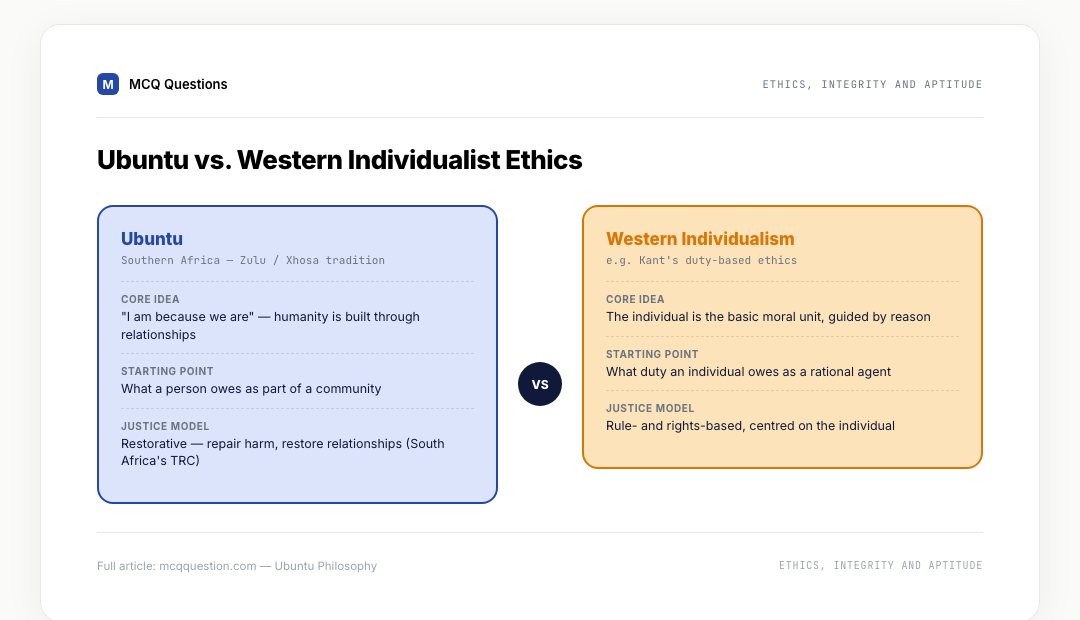Click the blue M logo icon
This screenshot has width=1080, height=620.
tap(107, 84)
